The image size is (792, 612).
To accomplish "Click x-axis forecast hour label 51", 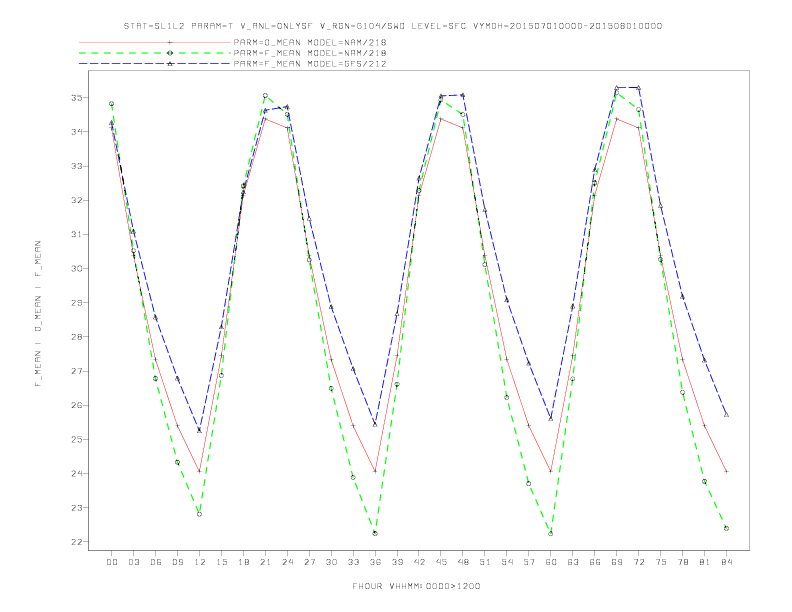I will (x=485, y=562).
